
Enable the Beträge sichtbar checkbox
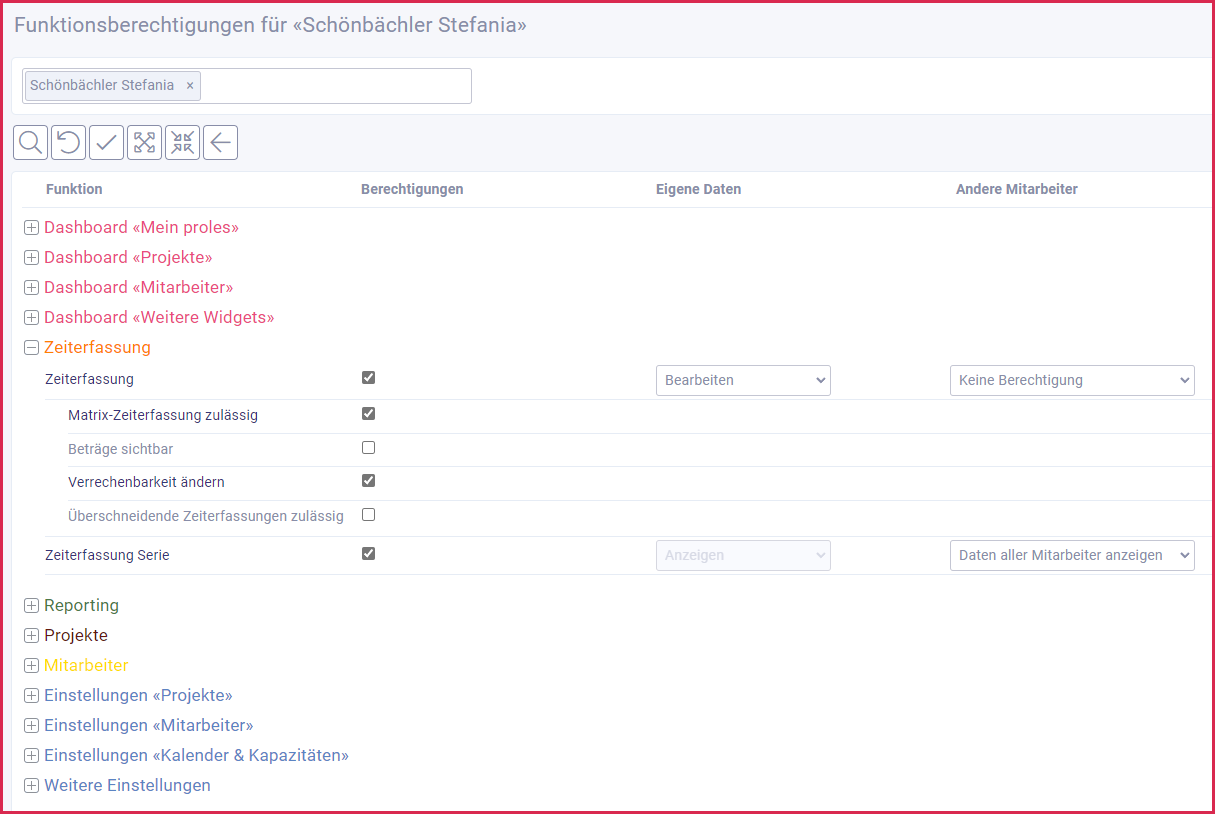tap(368, 448)
